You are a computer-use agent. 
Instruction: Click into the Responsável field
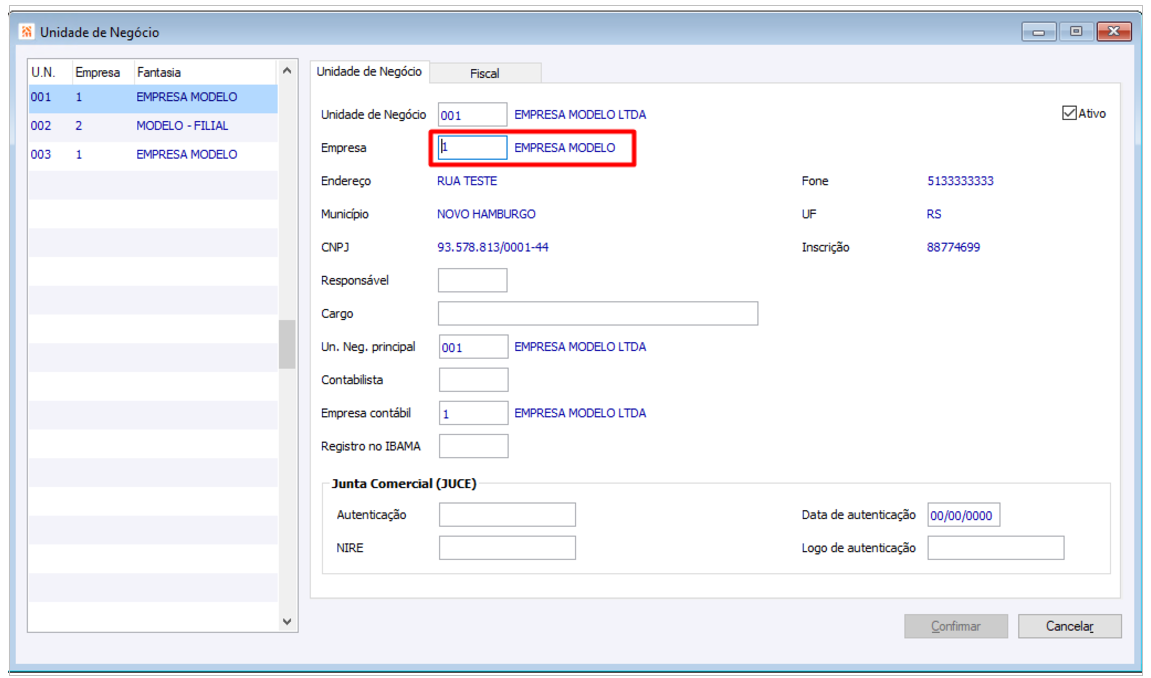click(472, 280)
